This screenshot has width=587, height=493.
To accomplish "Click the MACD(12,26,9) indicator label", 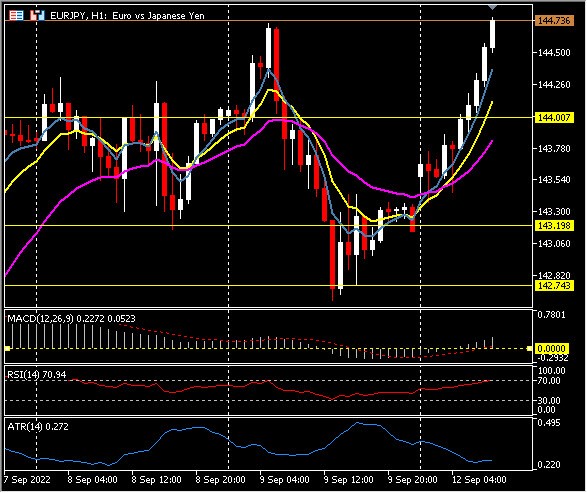I will click(71, 319).
